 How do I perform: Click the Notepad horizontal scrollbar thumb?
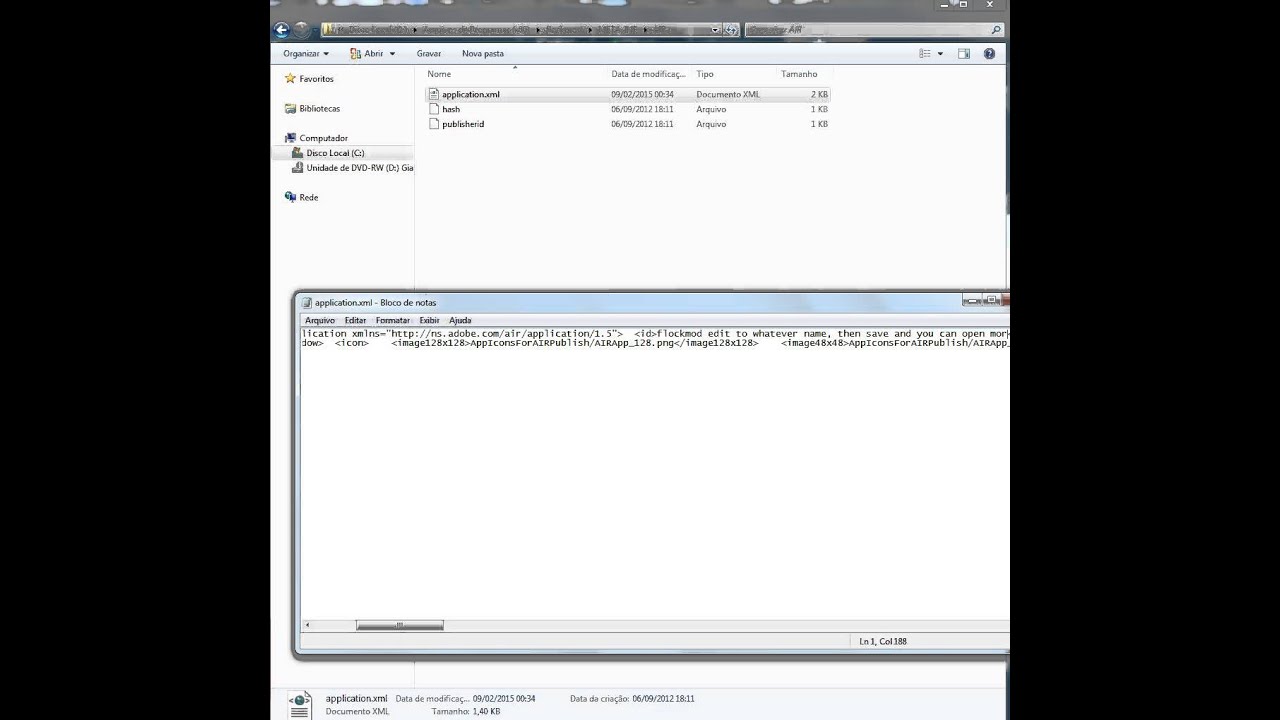[399, 625]
